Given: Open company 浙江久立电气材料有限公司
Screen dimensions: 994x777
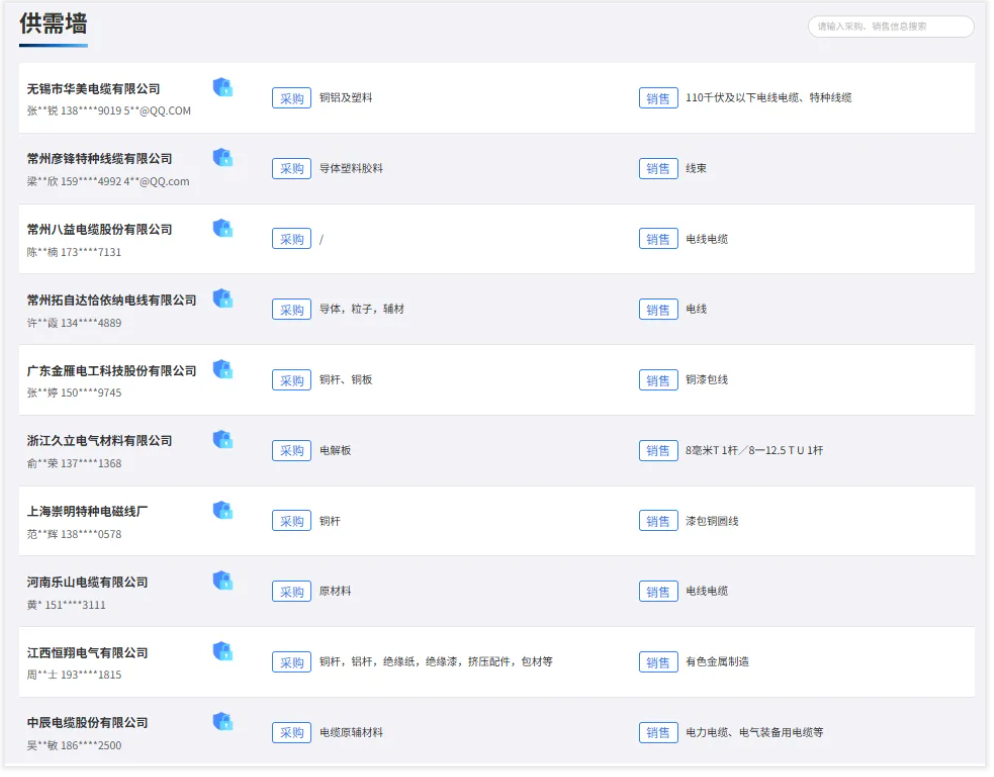Looking at the screenshot, I should (100, 442).
